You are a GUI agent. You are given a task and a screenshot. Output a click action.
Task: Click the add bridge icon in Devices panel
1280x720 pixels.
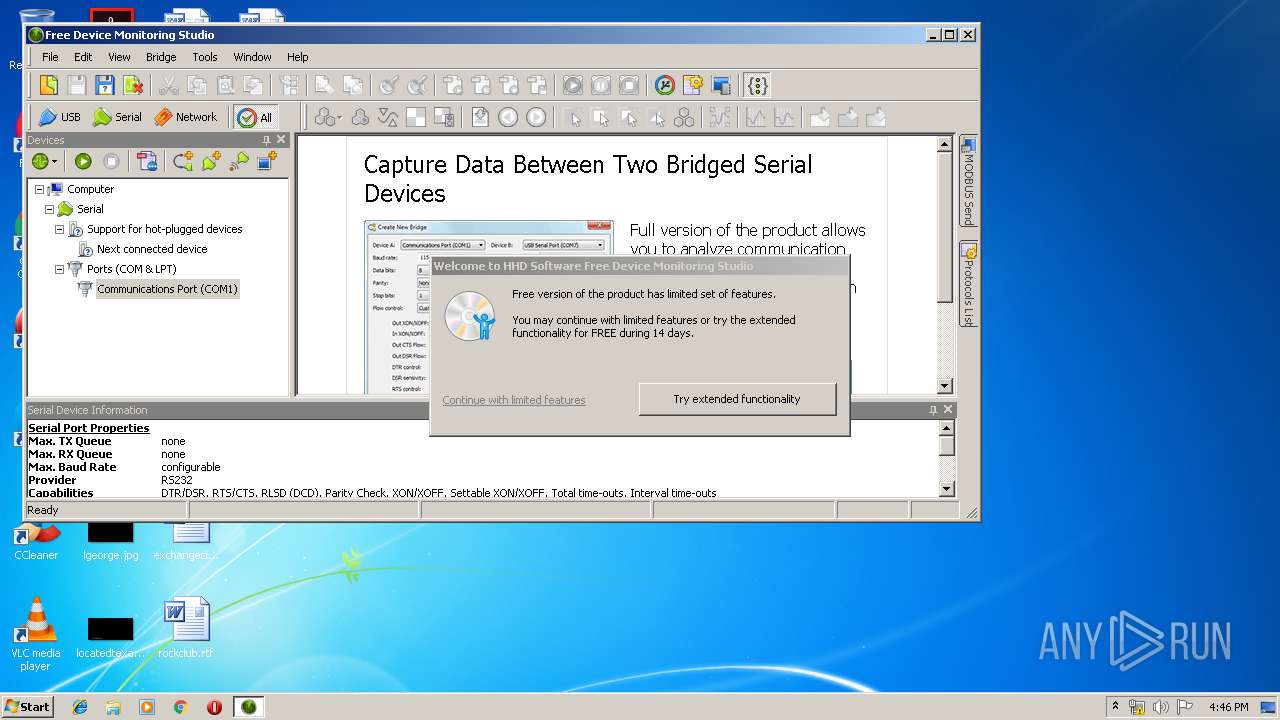(x=183, y=161)
